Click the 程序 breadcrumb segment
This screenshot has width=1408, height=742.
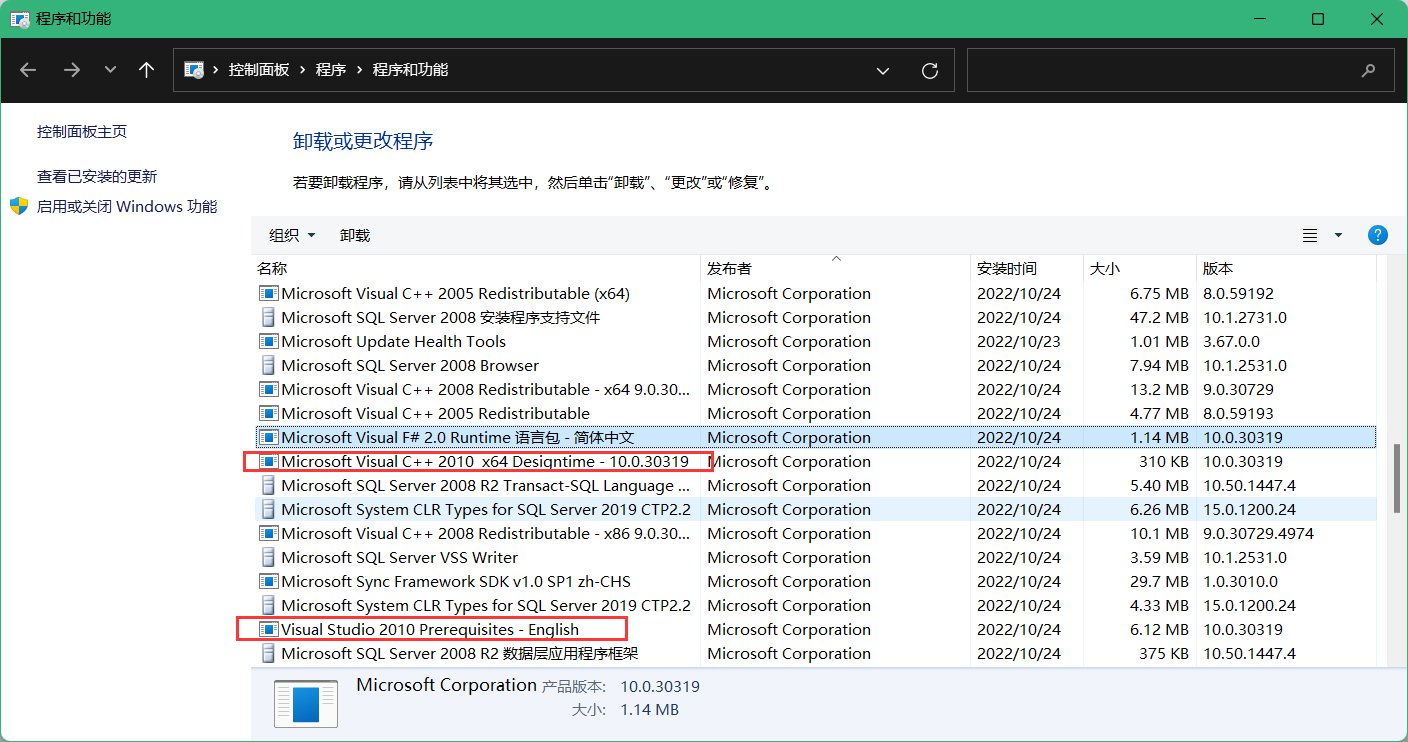331,70
